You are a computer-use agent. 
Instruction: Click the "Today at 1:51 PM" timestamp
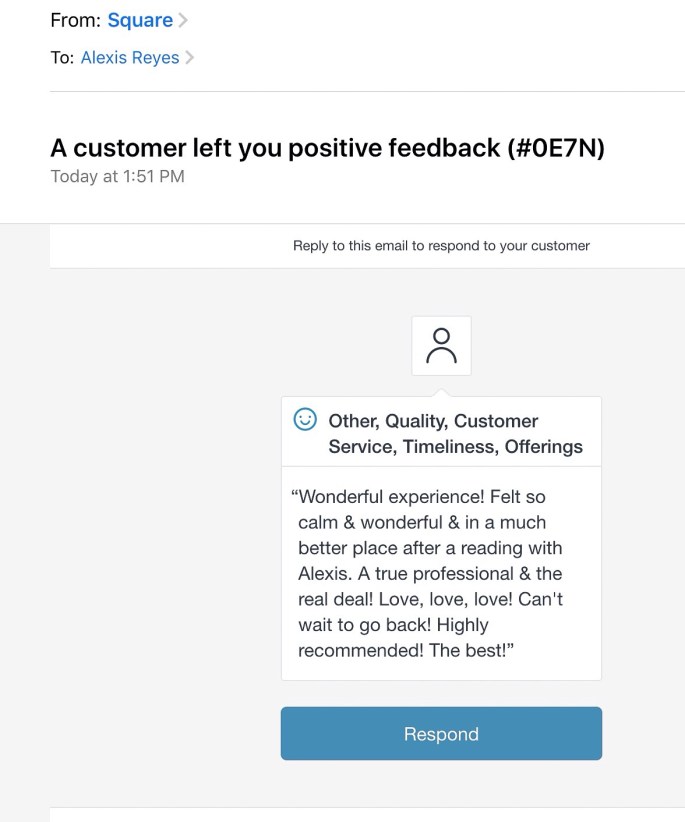coord(117,176)
